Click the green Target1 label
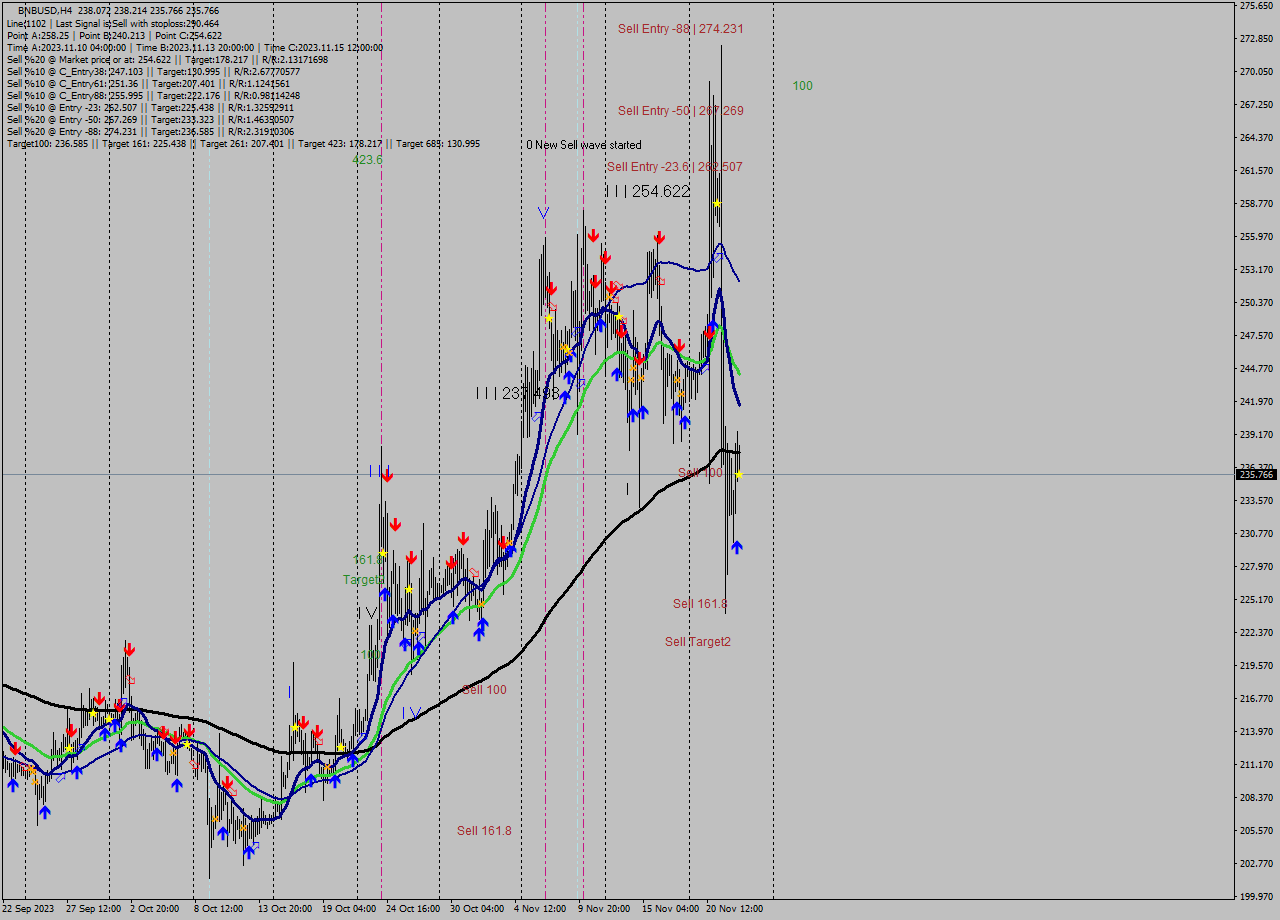1280x920 pixels. click(x=363, y=580)
